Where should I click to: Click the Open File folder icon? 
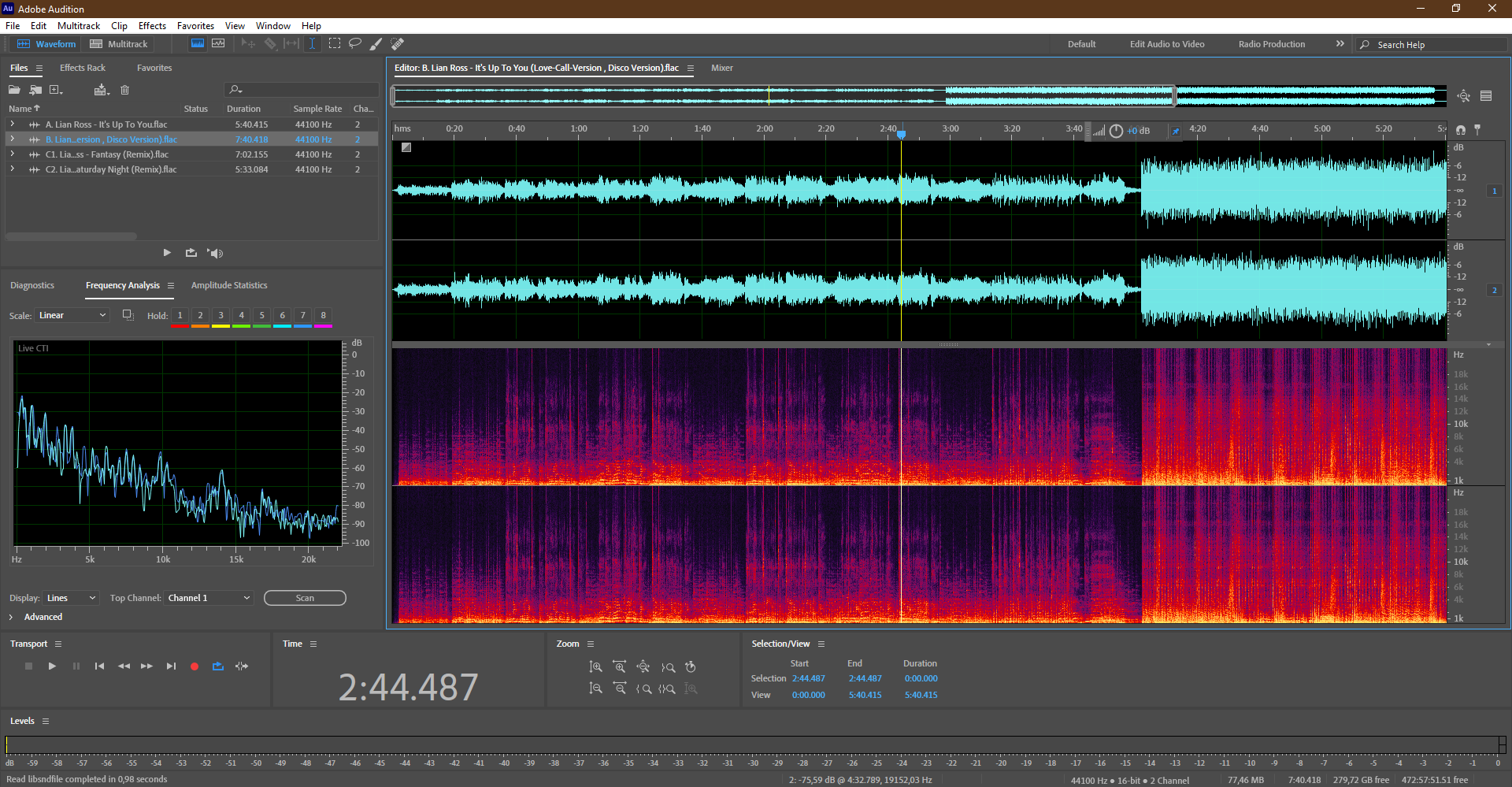(14, 90)
